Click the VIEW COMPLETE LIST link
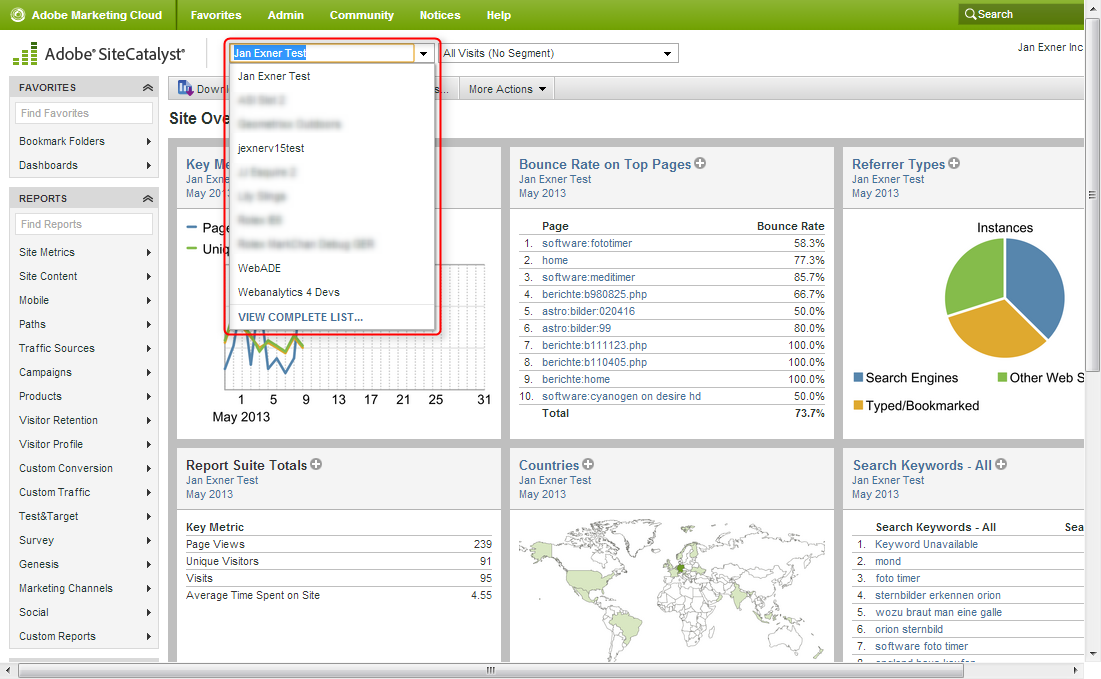 point(300,317)
